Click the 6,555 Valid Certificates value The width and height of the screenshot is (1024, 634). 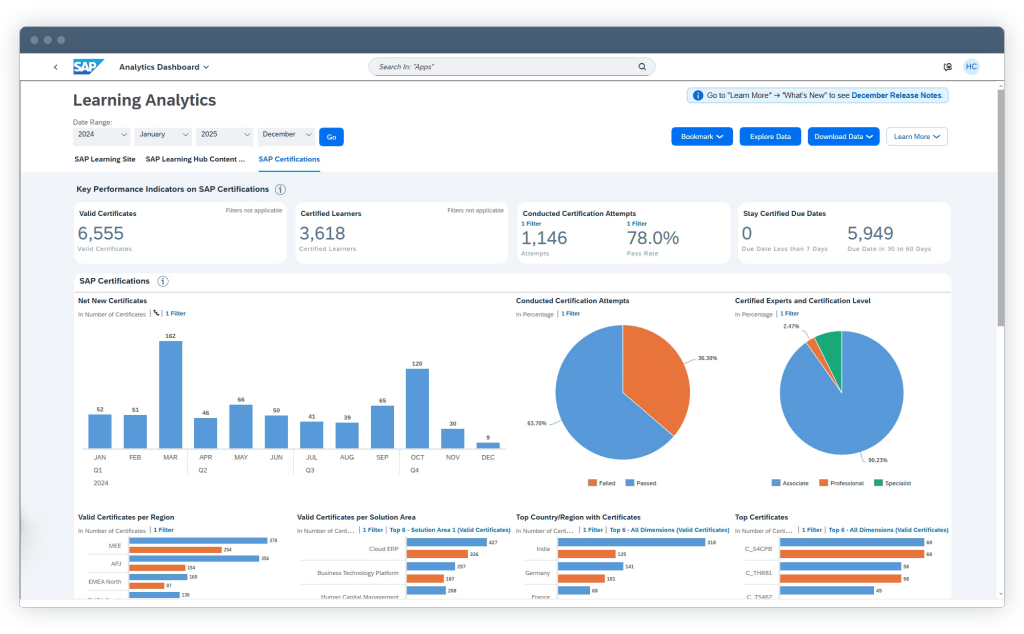(101, 234)
